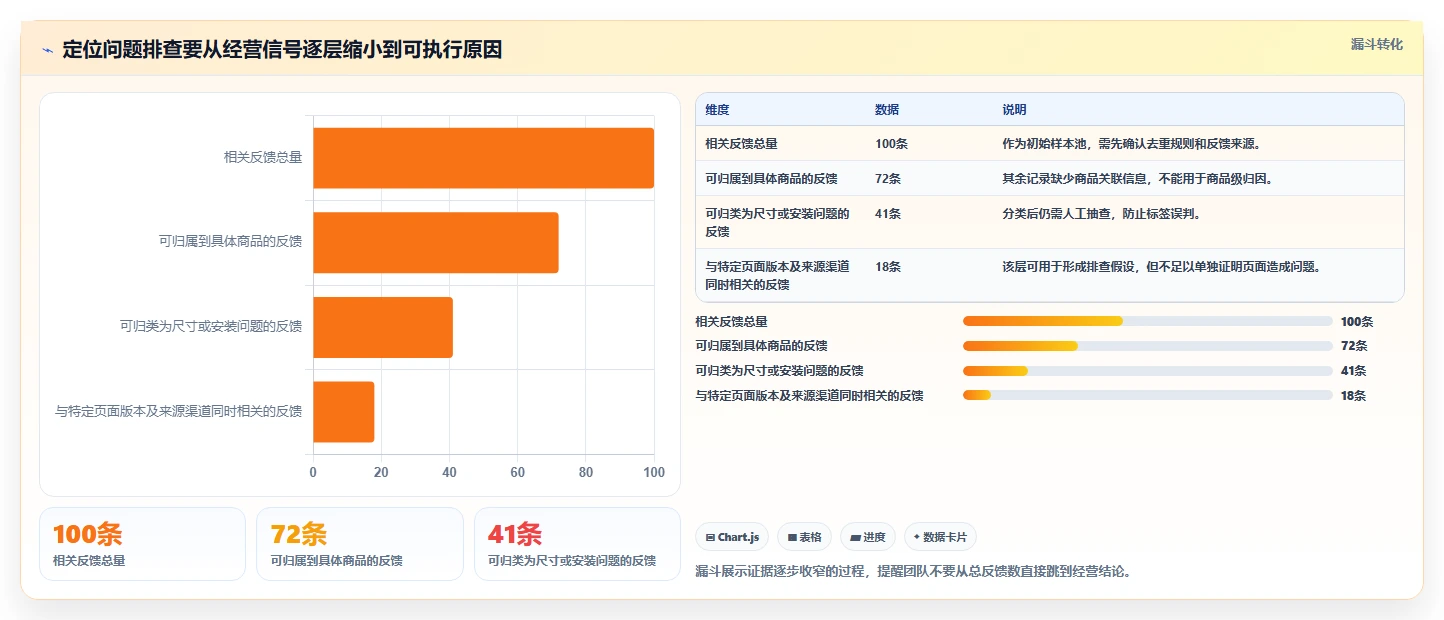Click the x-axis tick 20
Image resolution: width=1444 pixels, height=620 pixels.
[x=381, y=473]
